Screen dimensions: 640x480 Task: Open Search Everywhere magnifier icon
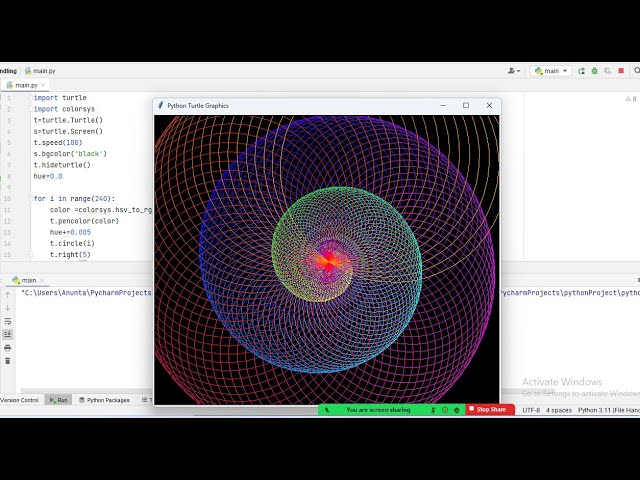pos(637,71)
